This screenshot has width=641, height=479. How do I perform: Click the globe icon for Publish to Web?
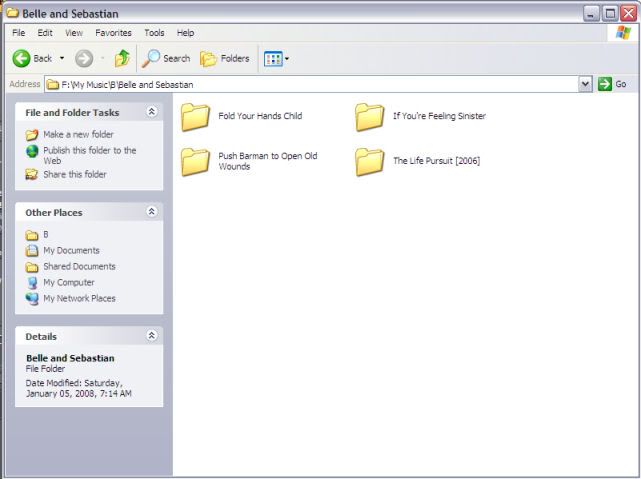pyautogui.click(x=32, y=151)
